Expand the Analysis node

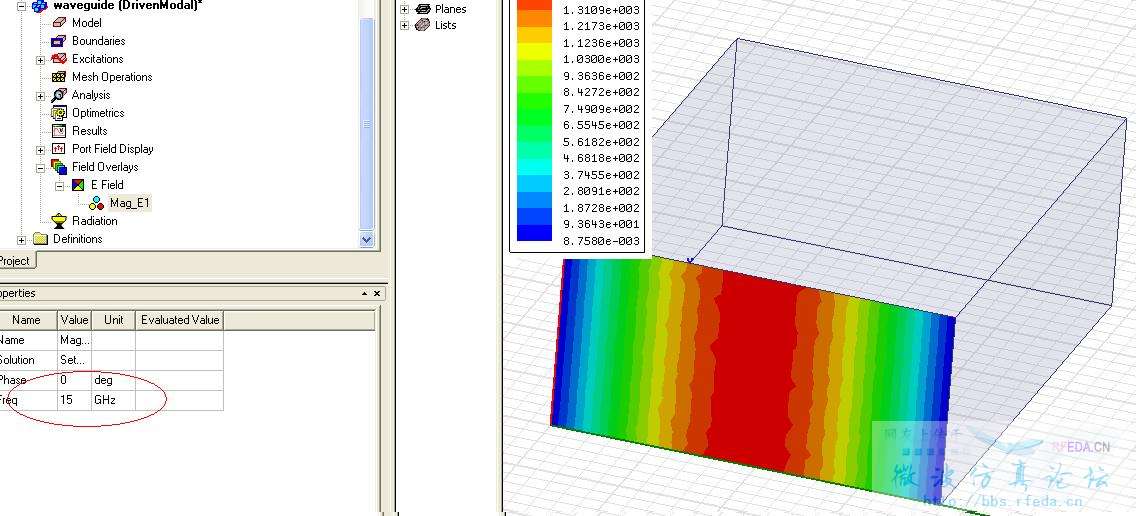tap(41, 96)
